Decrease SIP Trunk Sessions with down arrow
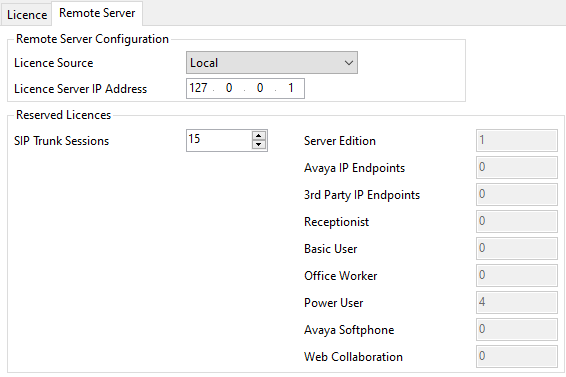 (x=259, y=144)
